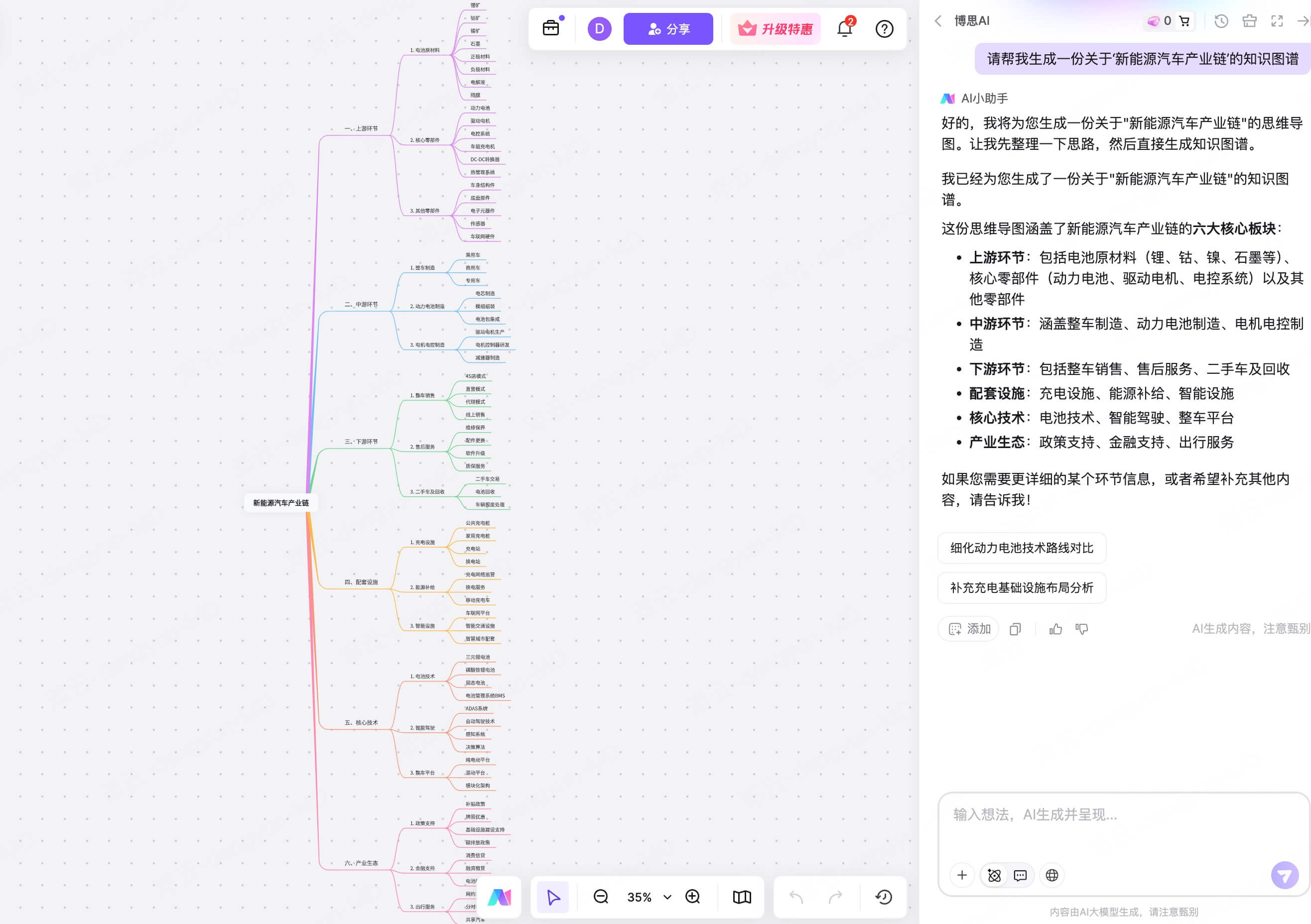Undo the last action
The width and height of the screenshot is (1311, 924).
tap(796, 897)
